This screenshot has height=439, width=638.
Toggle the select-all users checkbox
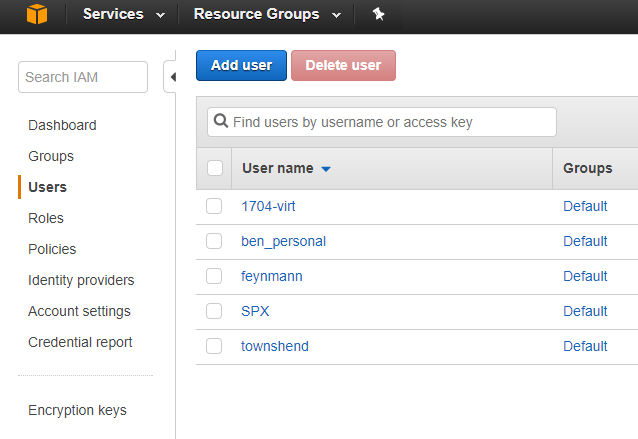click(215, 168)
